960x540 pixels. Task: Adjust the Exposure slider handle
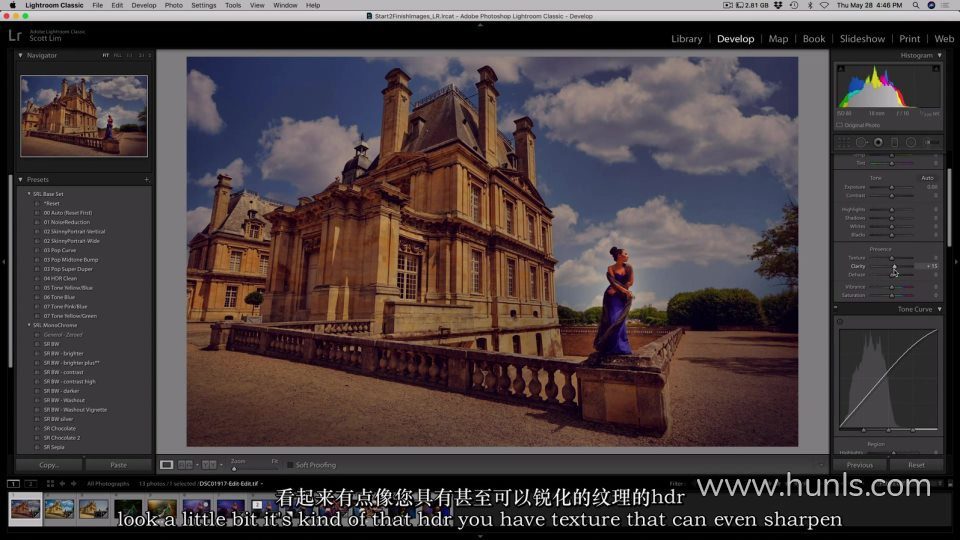[891, 187]
